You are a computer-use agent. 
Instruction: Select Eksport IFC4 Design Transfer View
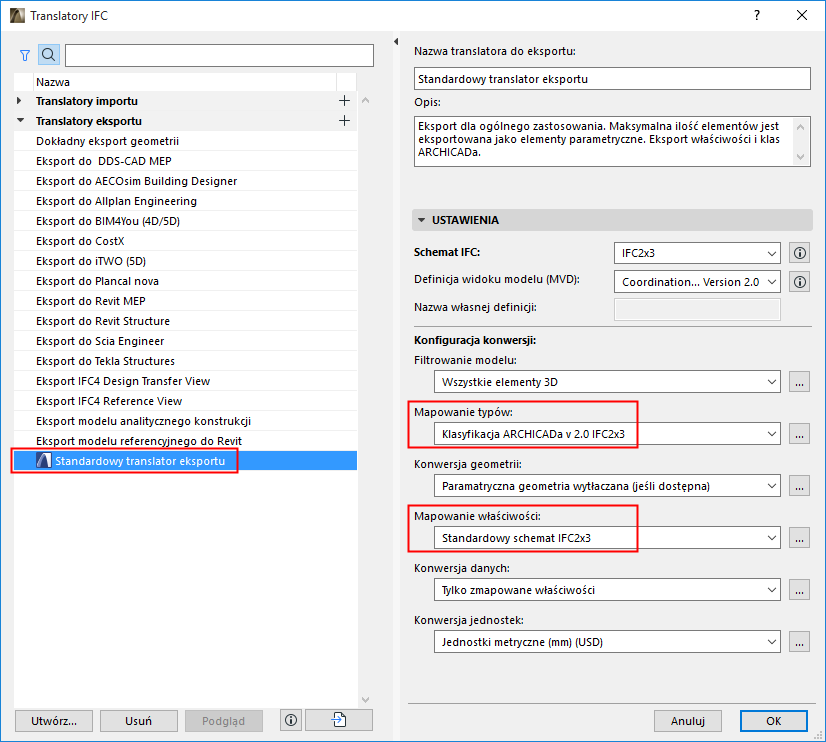(185, 381)
